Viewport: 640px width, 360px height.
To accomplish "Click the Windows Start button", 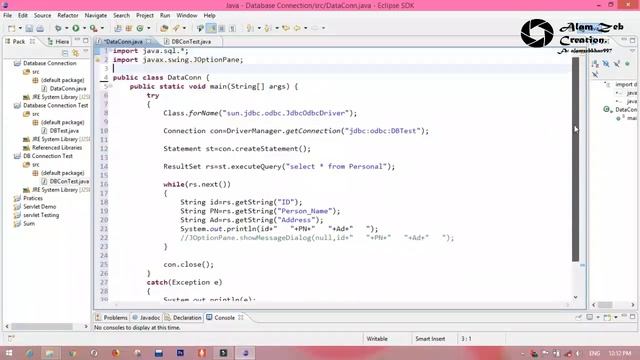I will click(x=8, y=353).
